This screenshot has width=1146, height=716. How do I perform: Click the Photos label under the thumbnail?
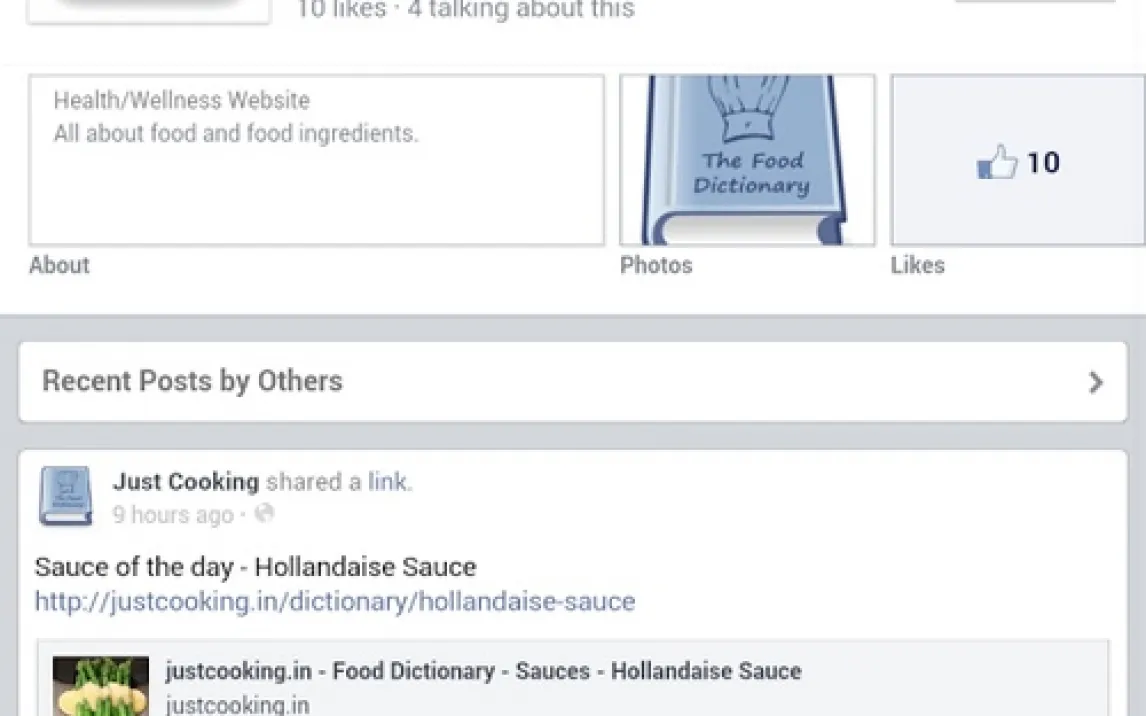(x=656, y=265)
